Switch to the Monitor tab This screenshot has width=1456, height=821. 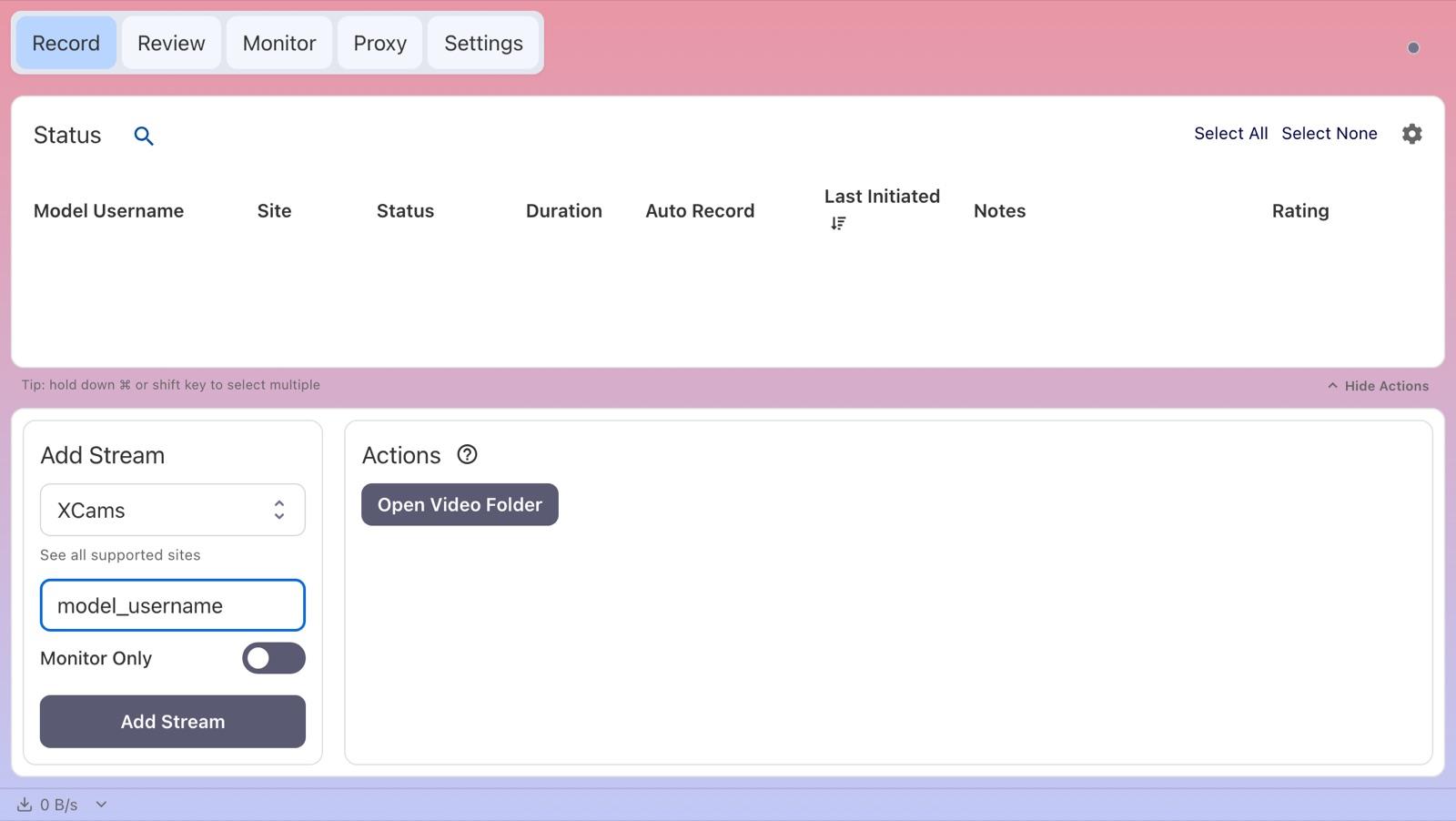(279, 43)
